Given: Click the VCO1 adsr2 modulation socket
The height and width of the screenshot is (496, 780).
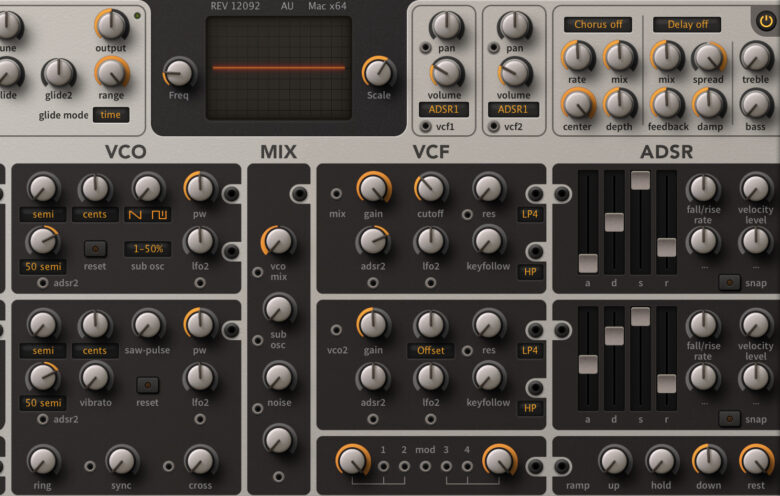Looking at the screenshot, I should (43, 283).
